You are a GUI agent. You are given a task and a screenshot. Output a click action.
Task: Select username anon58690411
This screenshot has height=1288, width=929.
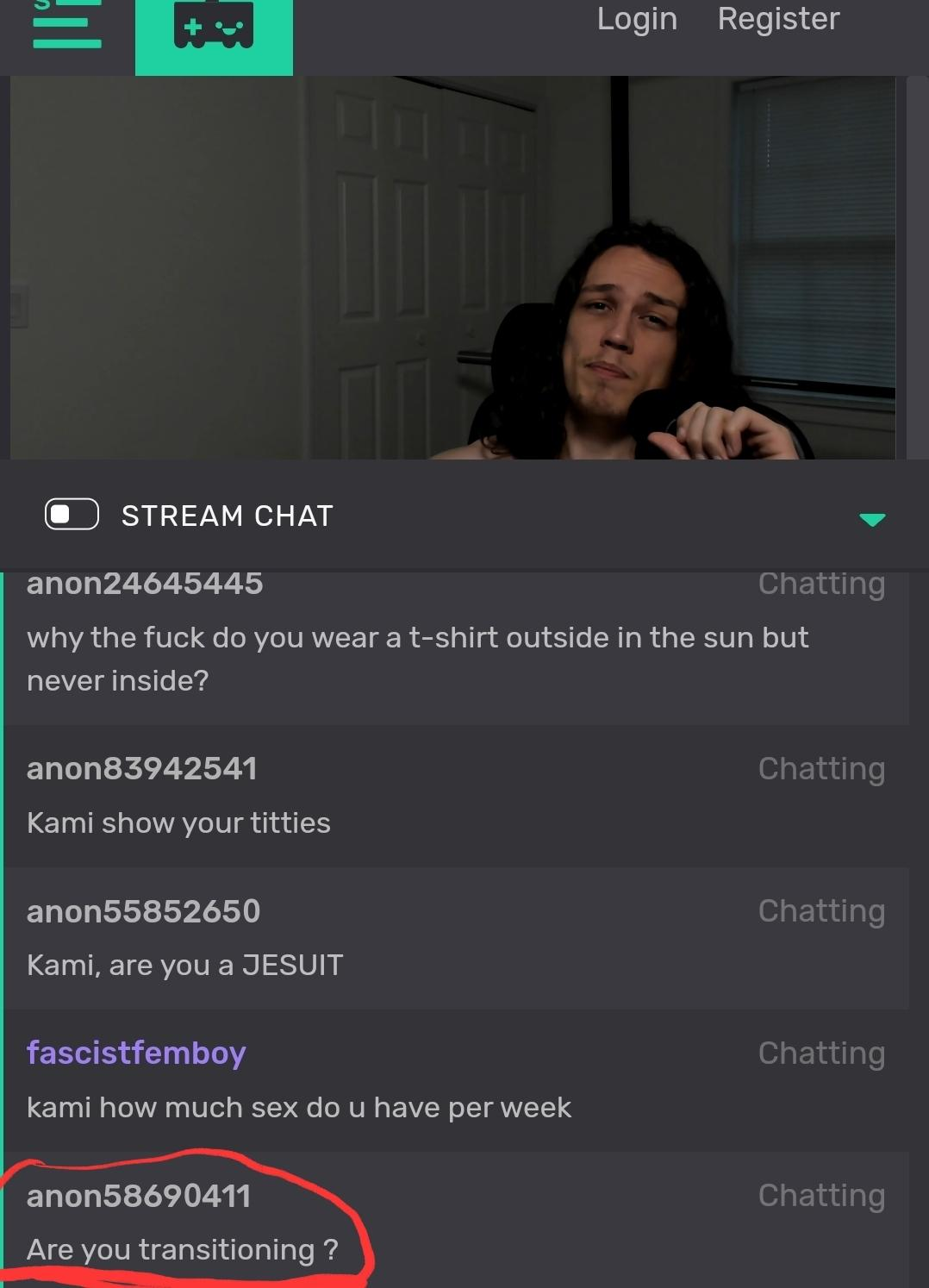pyautogui.click(x=139, y=1196)
